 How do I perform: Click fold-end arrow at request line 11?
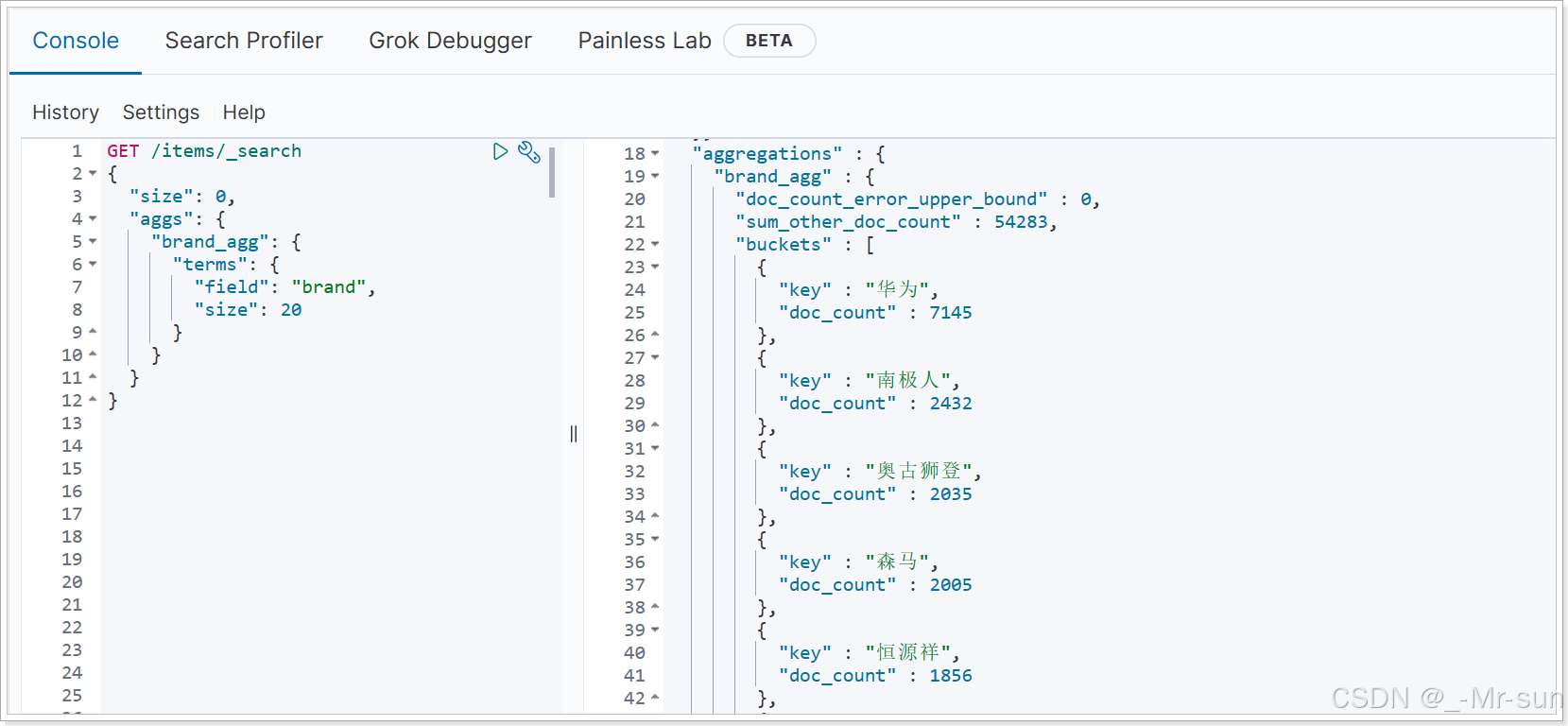[93, 377]
